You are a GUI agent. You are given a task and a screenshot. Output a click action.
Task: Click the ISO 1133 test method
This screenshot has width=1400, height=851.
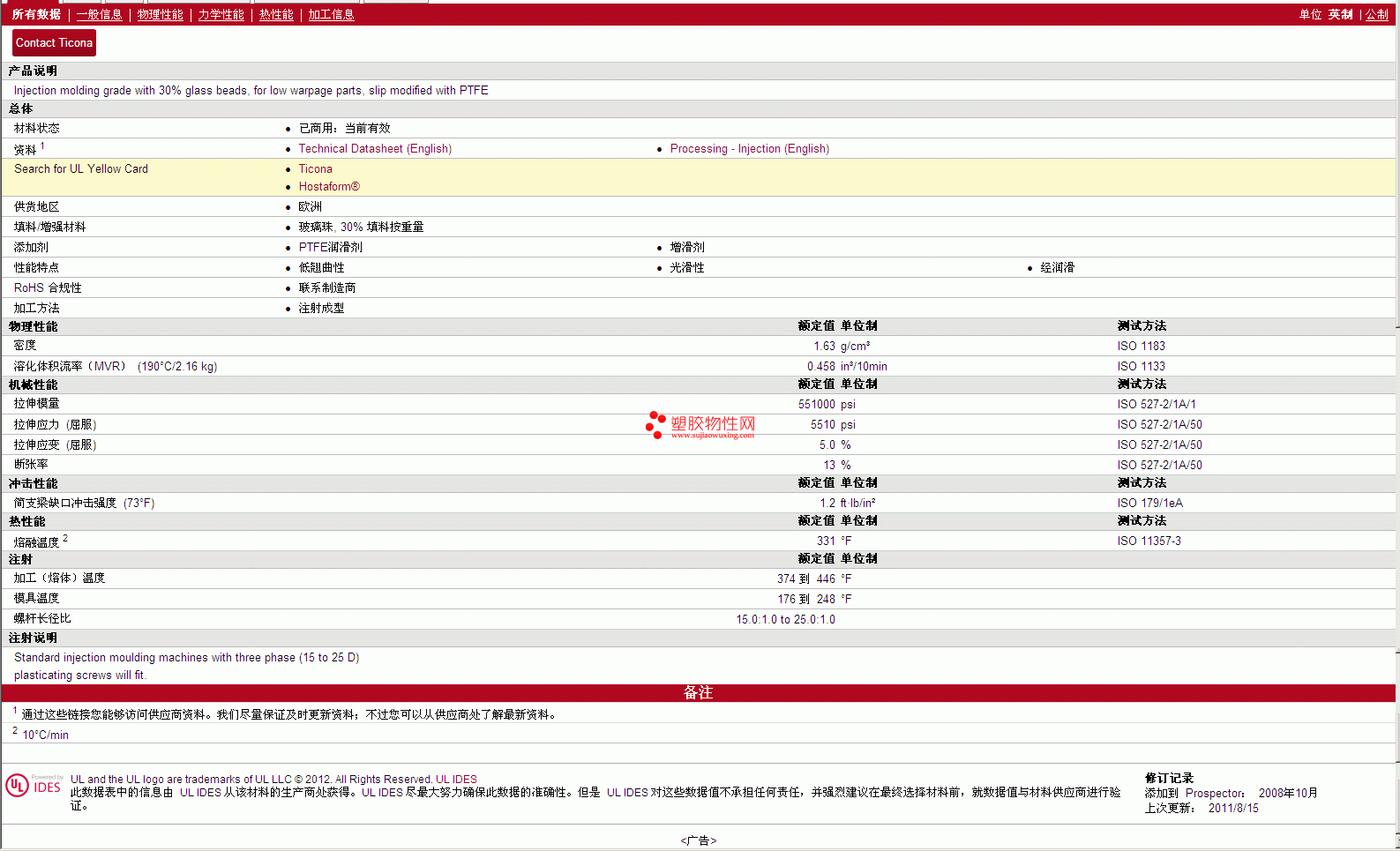pos(1141,366)
